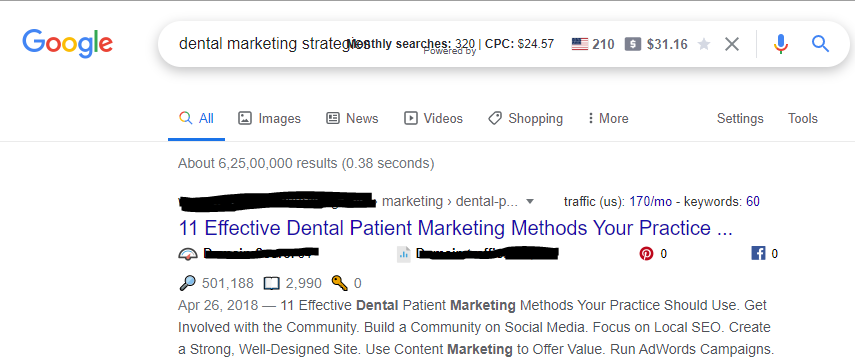Clear the search box with X
The width and height of the screenshot is (855, 361).
pos(732,44)
